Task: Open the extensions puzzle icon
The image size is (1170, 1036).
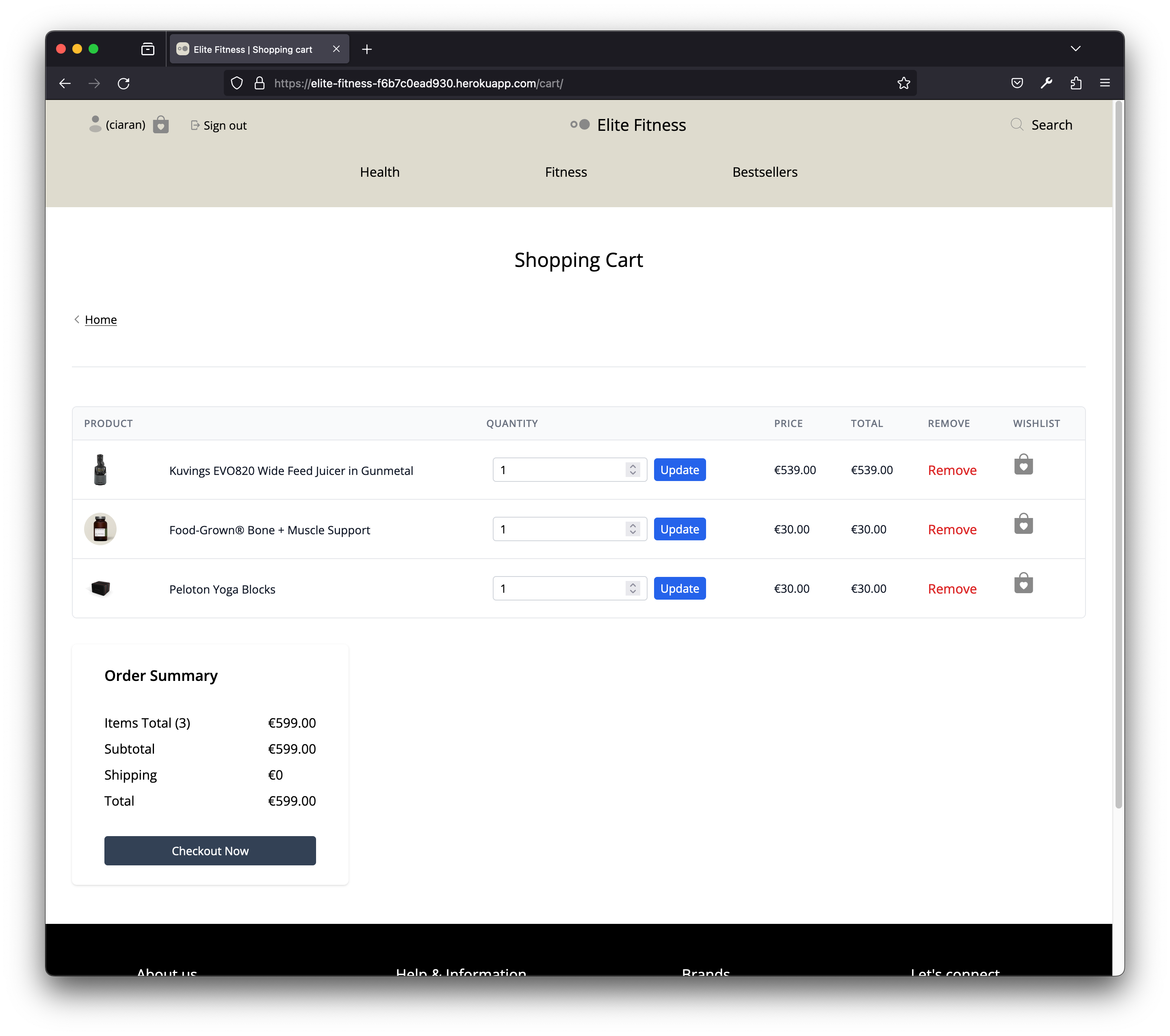Action: click(x=1076, y=84)
